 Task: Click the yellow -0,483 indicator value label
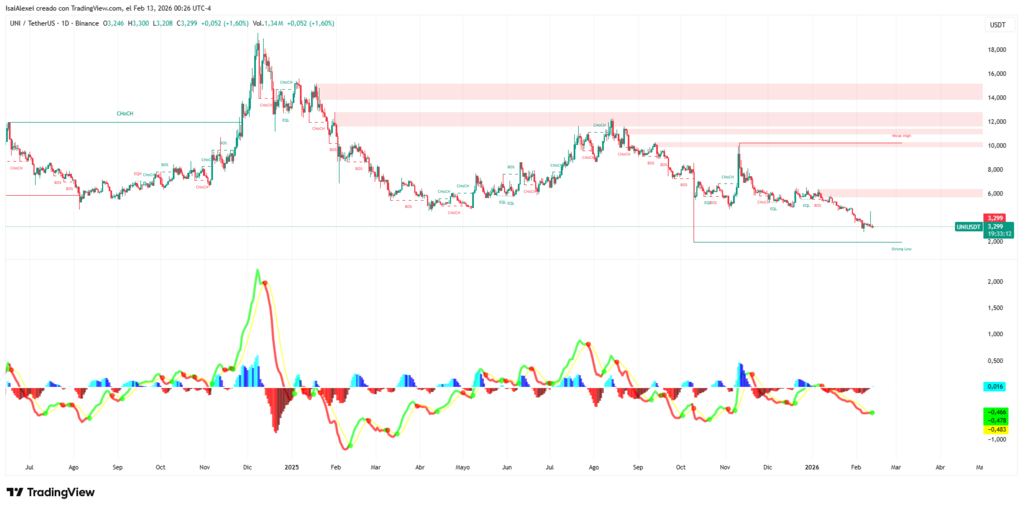pos(996,429)
